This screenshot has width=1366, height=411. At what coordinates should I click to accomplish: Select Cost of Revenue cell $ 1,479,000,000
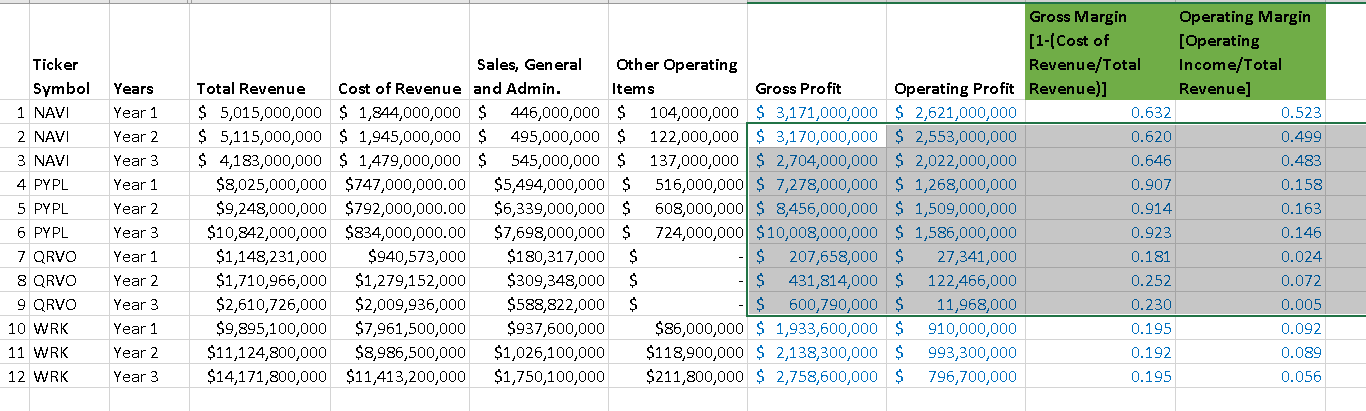(401, 161)
